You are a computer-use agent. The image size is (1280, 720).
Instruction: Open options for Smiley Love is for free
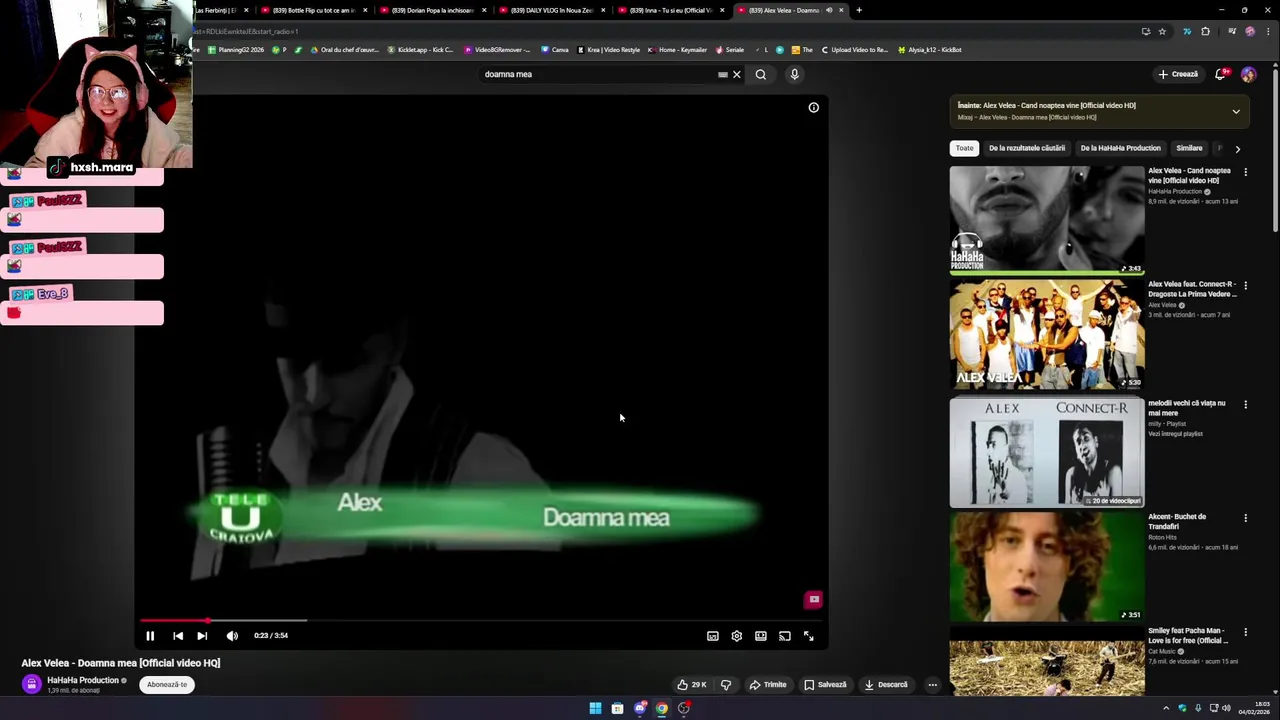click(1245, 632)
